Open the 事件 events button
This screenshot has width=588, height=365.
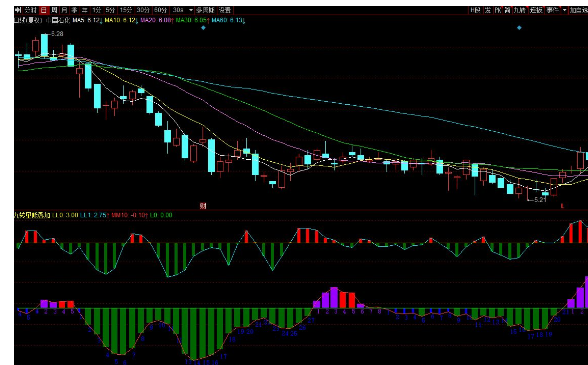coord(552,10)
